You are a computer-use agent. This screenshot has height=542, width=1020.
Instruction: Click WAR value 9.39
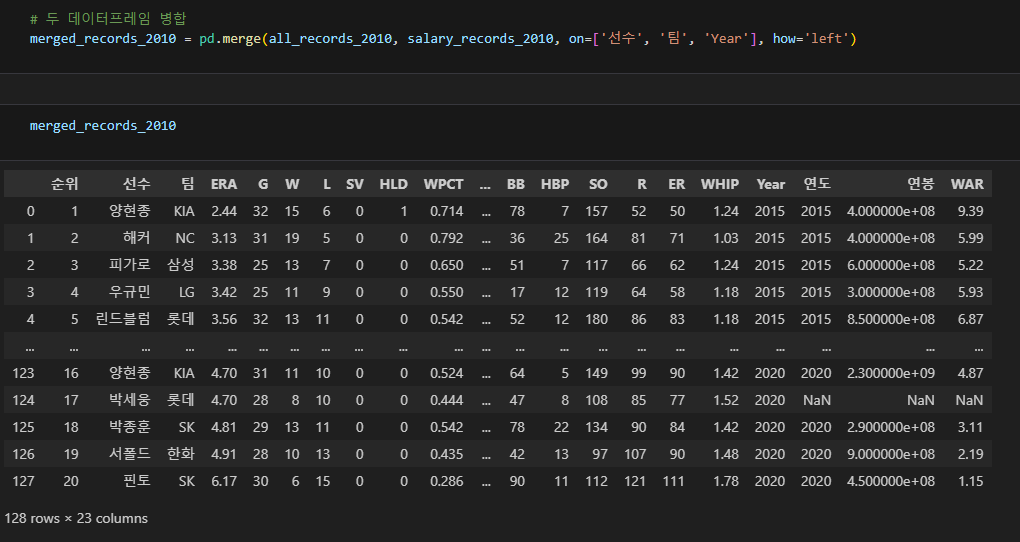pyautogui.click(x=971, y=211)
